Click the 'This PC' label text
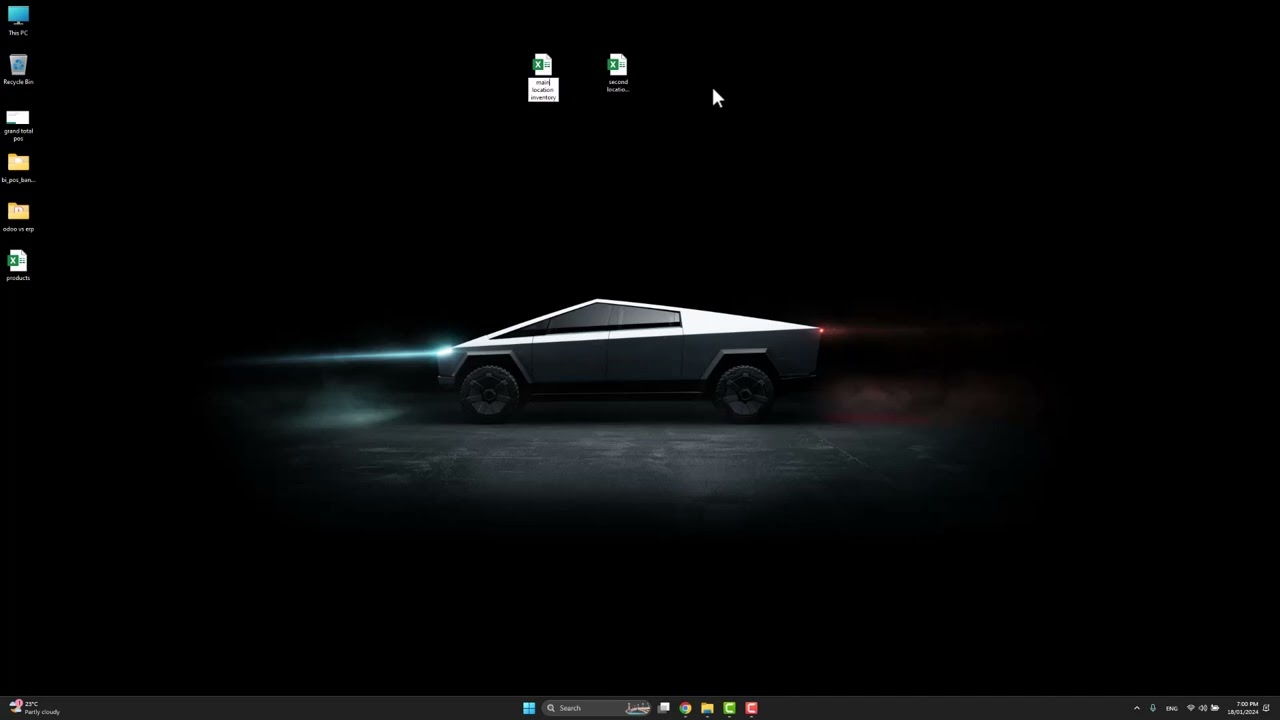 (18, 33)
